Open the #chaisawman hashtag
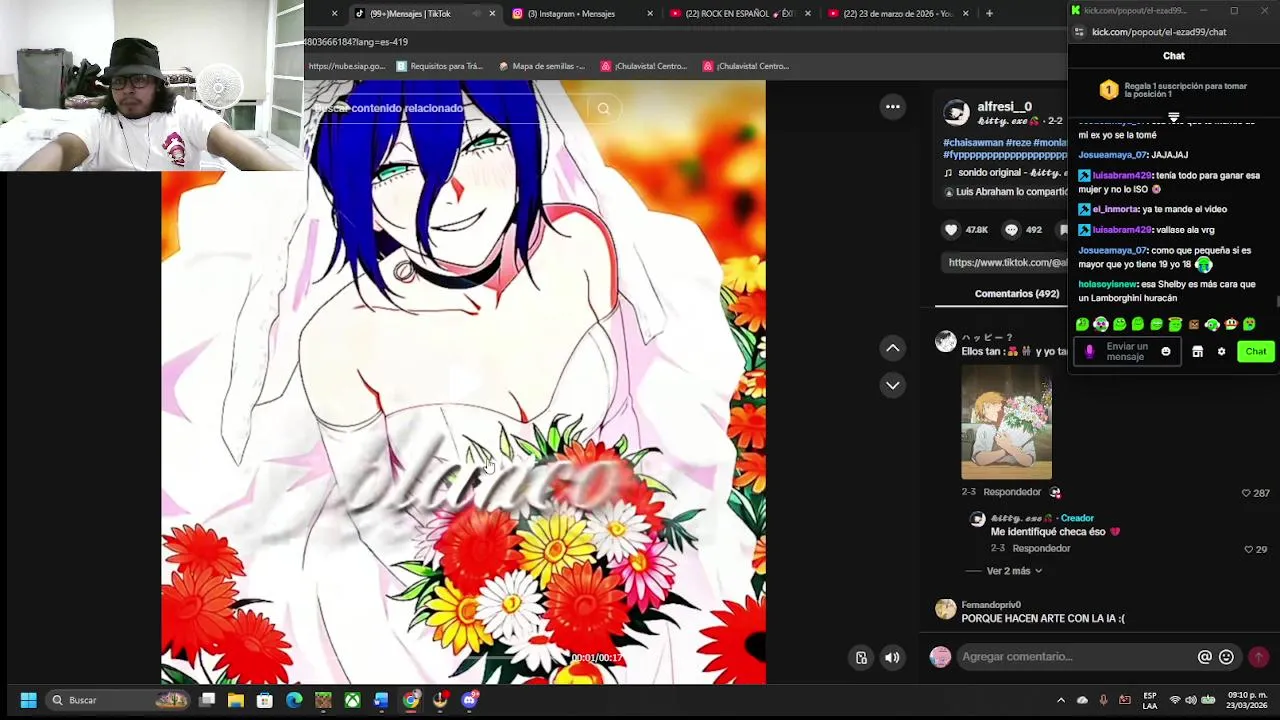1280x720 pixels. coord(973,143)
